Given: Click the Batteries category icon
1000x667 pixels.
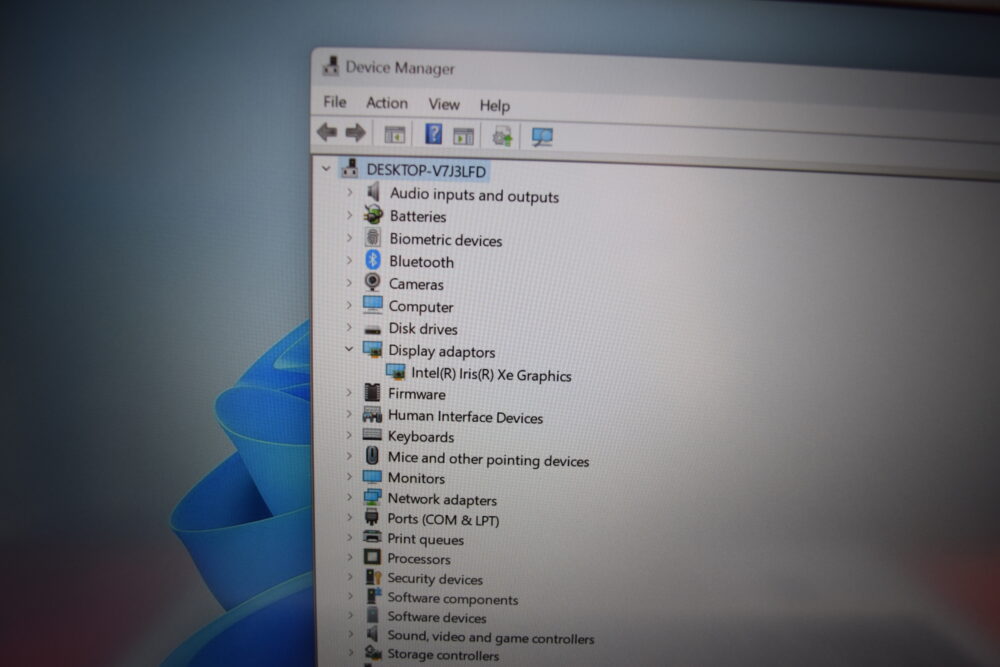Looking at the screenshot, I should click(373, 214).
